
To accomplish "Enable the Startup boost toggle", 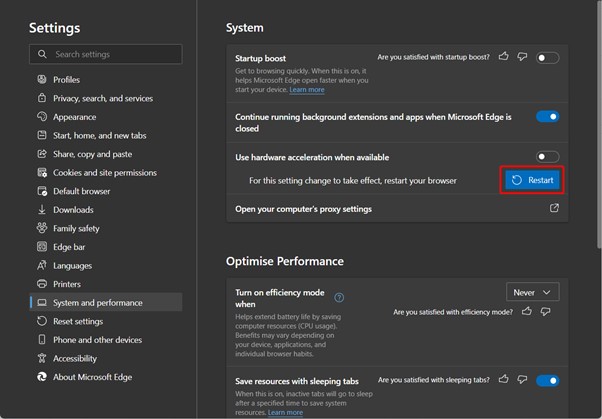I will [547, 58].
